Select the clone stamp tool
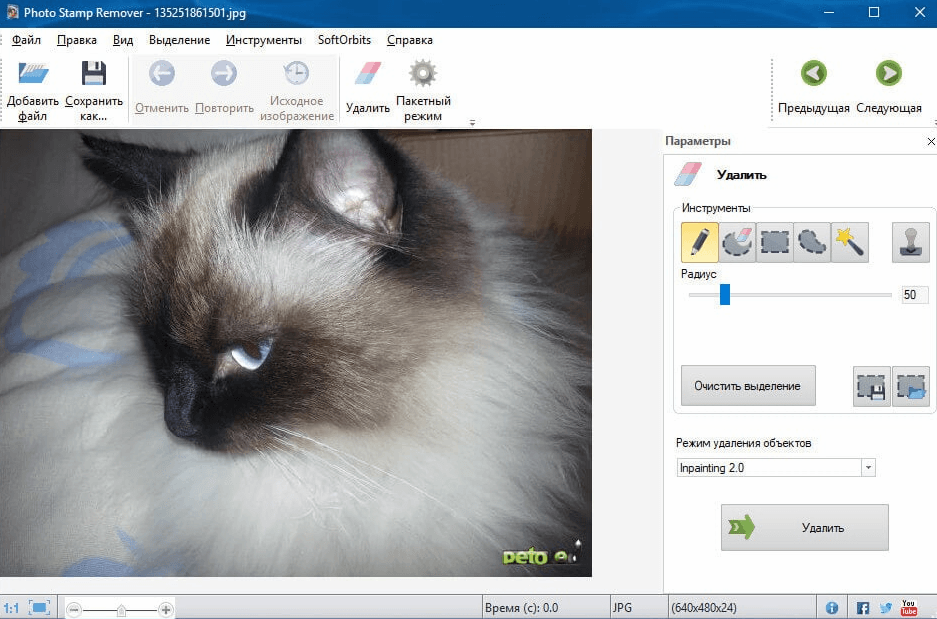 pos(911,243)
